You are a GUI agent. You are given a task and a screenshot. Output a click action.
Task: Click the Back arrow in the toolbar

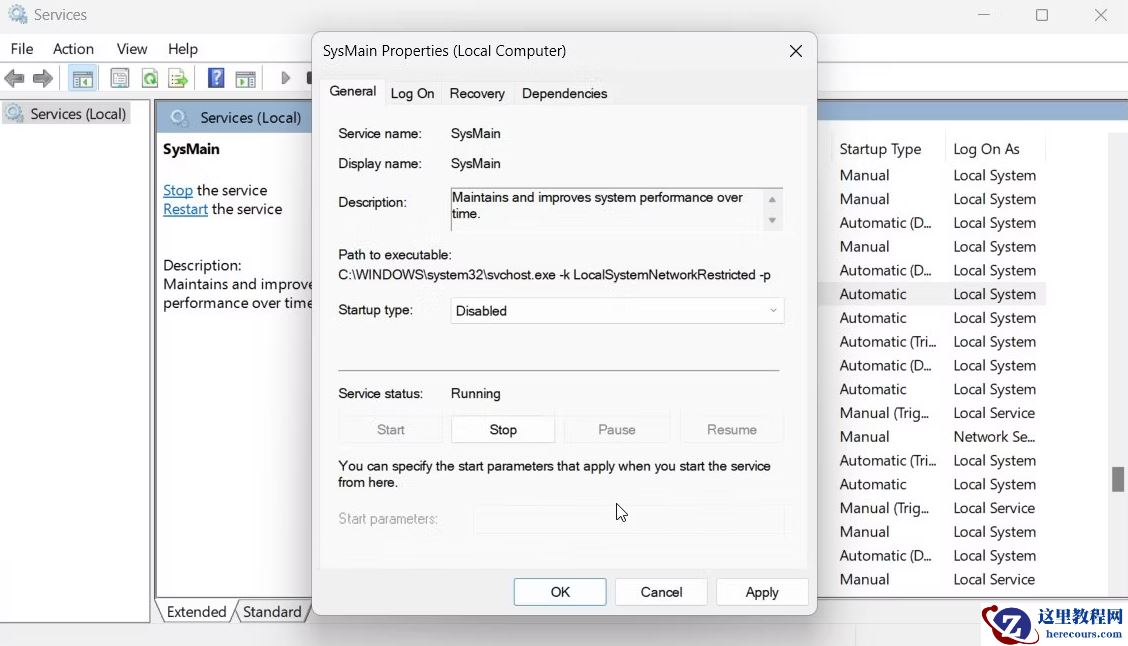click(14, 78)
